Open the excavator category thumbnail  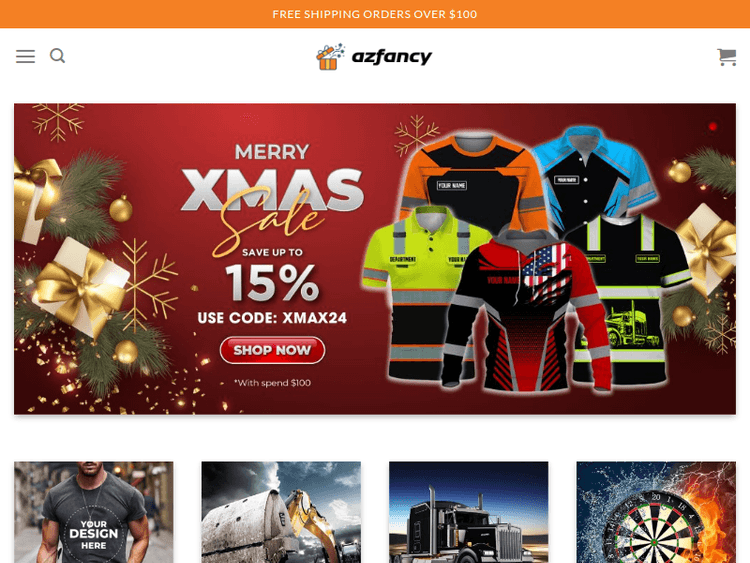(x=281, y=512)
